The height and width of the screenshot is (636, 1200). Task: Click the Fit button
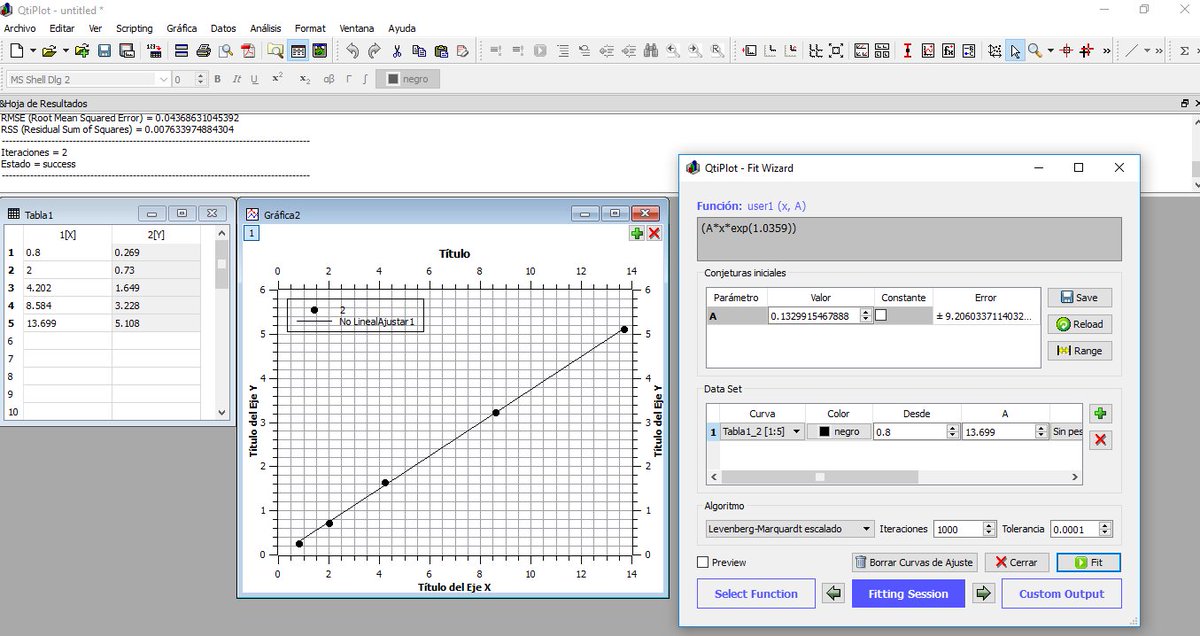pos(1088,562)
